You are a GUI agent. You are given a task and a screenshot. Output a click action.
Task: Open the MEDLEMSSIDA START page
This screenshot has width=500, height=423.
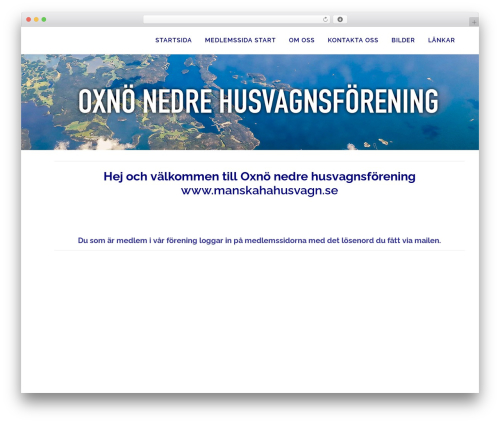click(x=240, y=40)
